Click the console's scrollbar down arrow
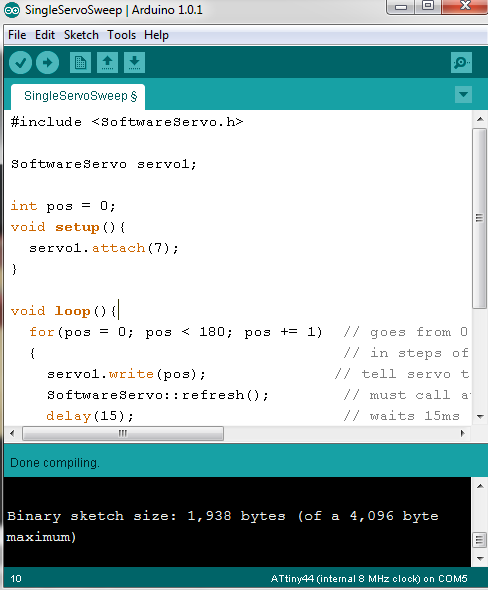 click(x=480, y=559)
